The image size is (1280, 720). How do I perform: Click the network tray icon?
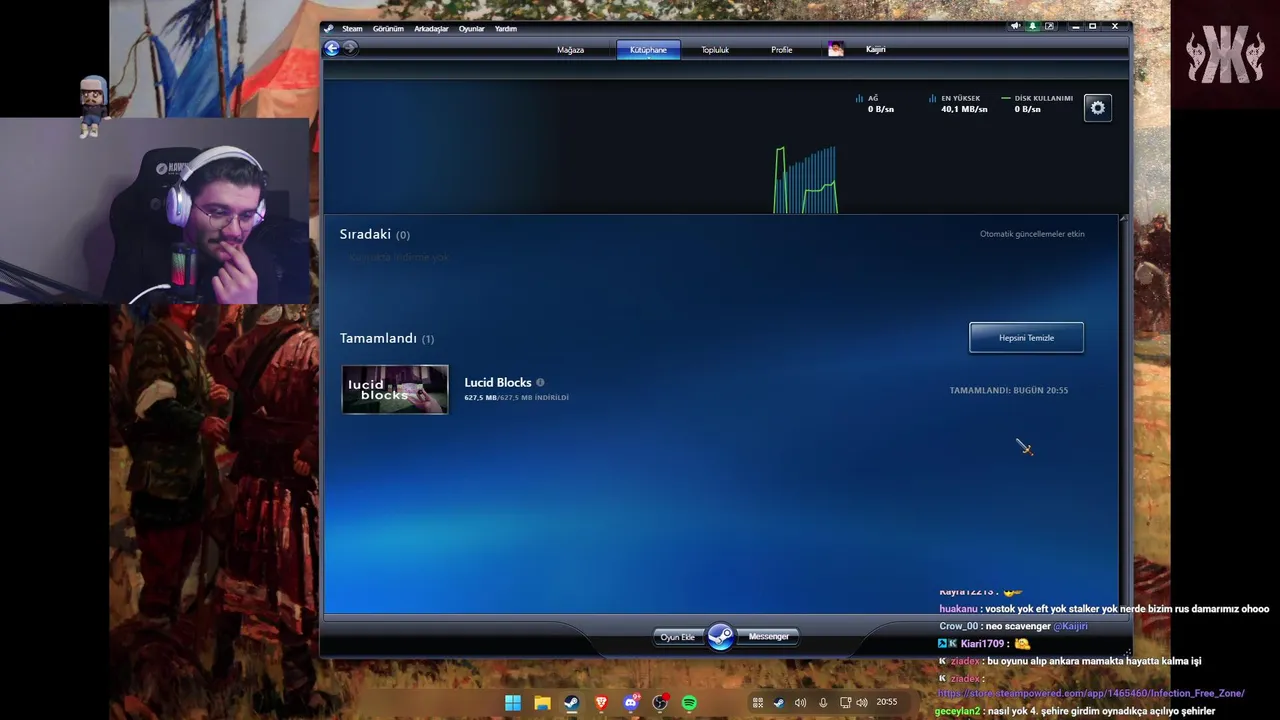pos(846,703)
